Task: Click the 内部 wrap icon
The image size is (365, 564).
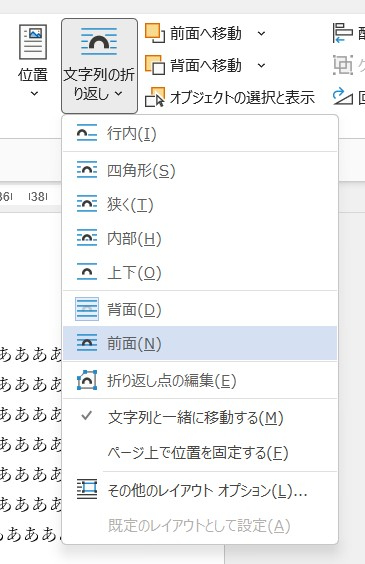Action: pos(87,238)
